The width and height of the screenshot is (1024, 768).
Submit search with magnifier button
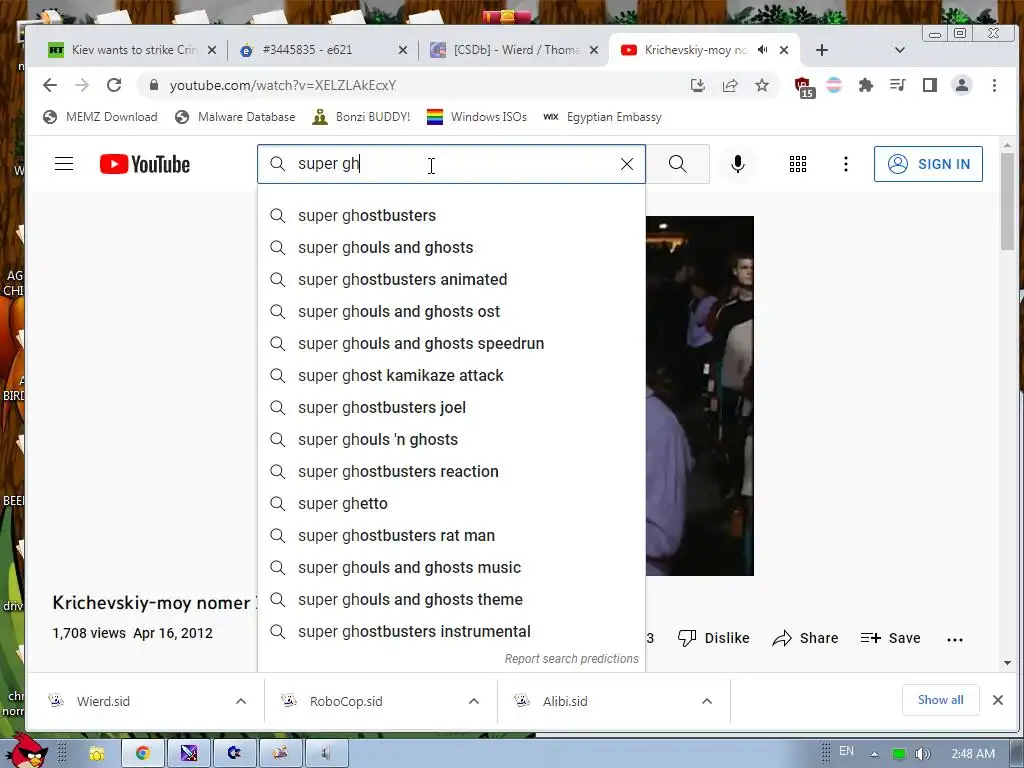coord(678,164)
